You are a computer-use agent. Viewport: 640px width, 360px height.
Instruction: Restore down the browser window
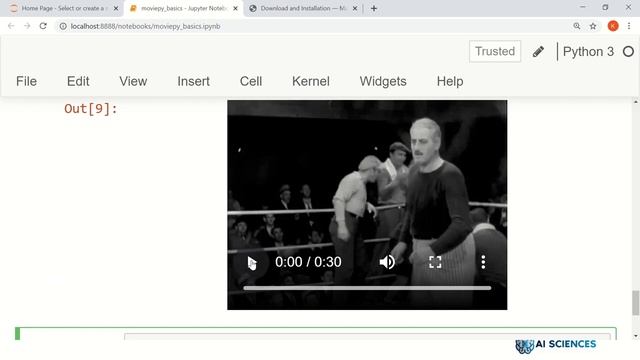click(x=605, y=7)
